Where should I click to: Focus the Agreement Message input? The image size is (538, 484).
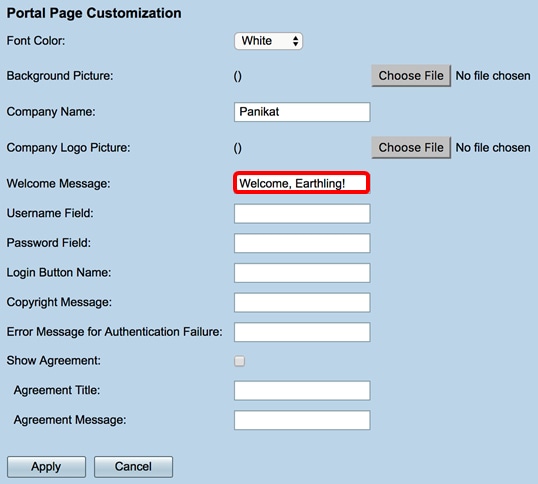coord(302,420)
